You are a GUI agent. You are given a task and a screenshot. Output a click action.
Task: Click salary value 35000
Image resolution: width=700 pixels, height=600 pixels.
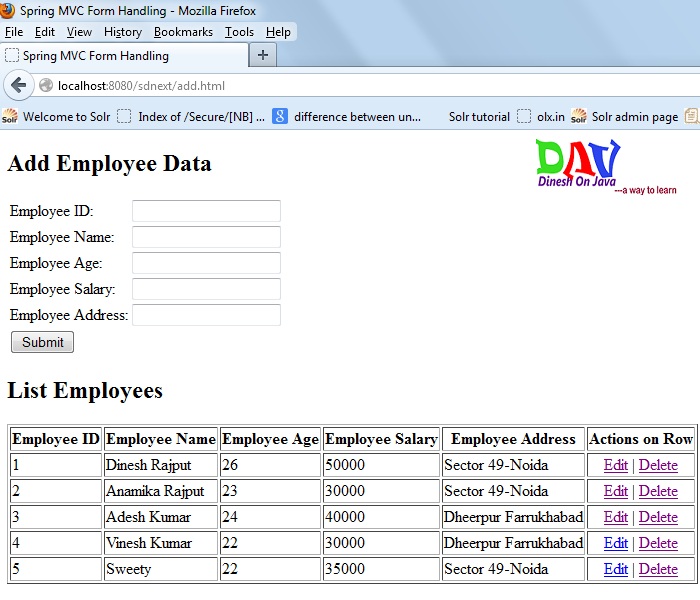tap(345, 569)
